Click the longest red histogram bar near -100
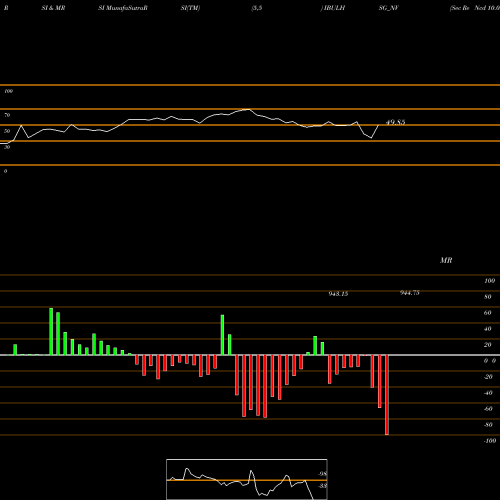This screenshot has height=500, width=500. tap(387, 395)
